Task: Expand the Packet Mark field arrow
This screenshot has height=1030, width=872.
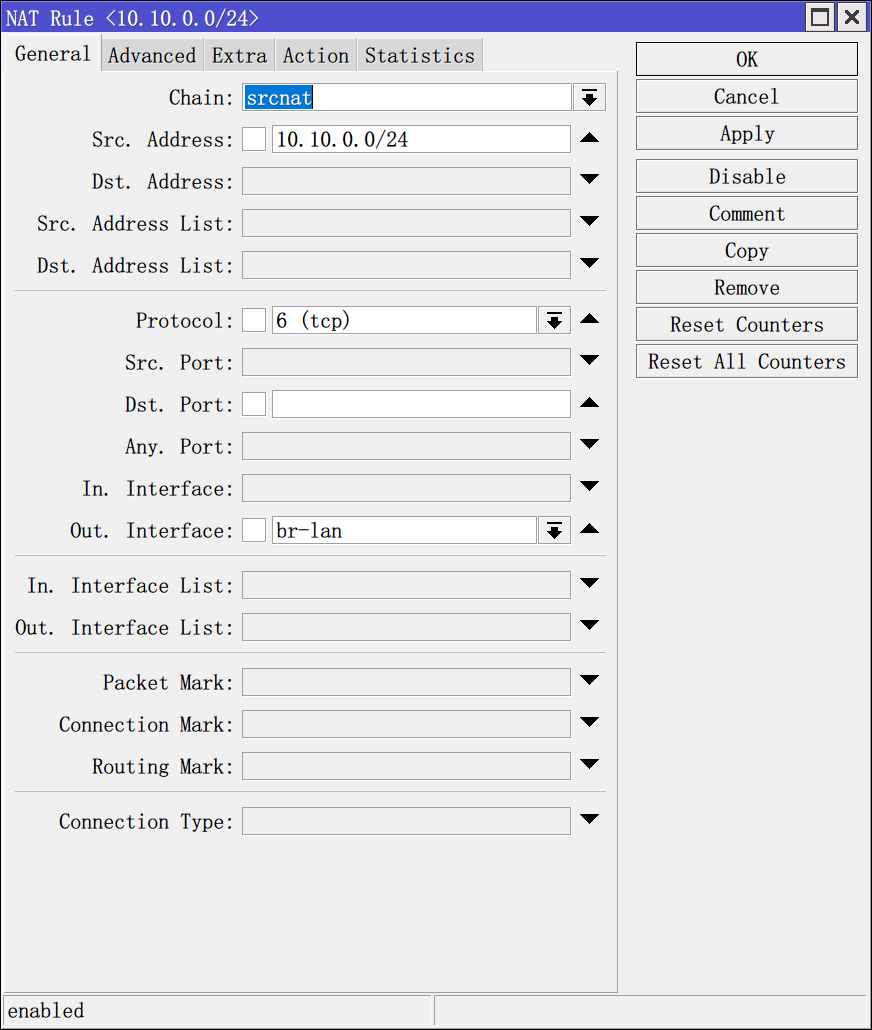Action: (x=589, y=681)
